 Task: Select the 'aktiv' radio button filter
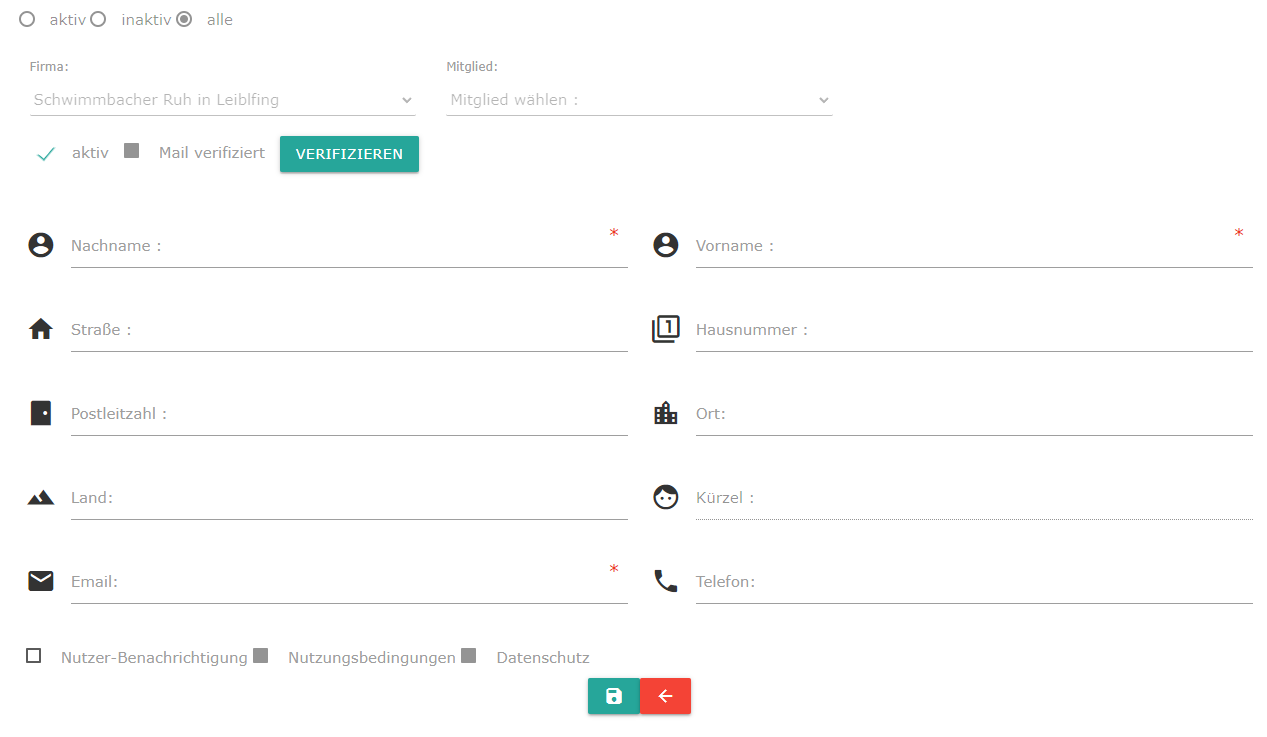coord(27,19)
